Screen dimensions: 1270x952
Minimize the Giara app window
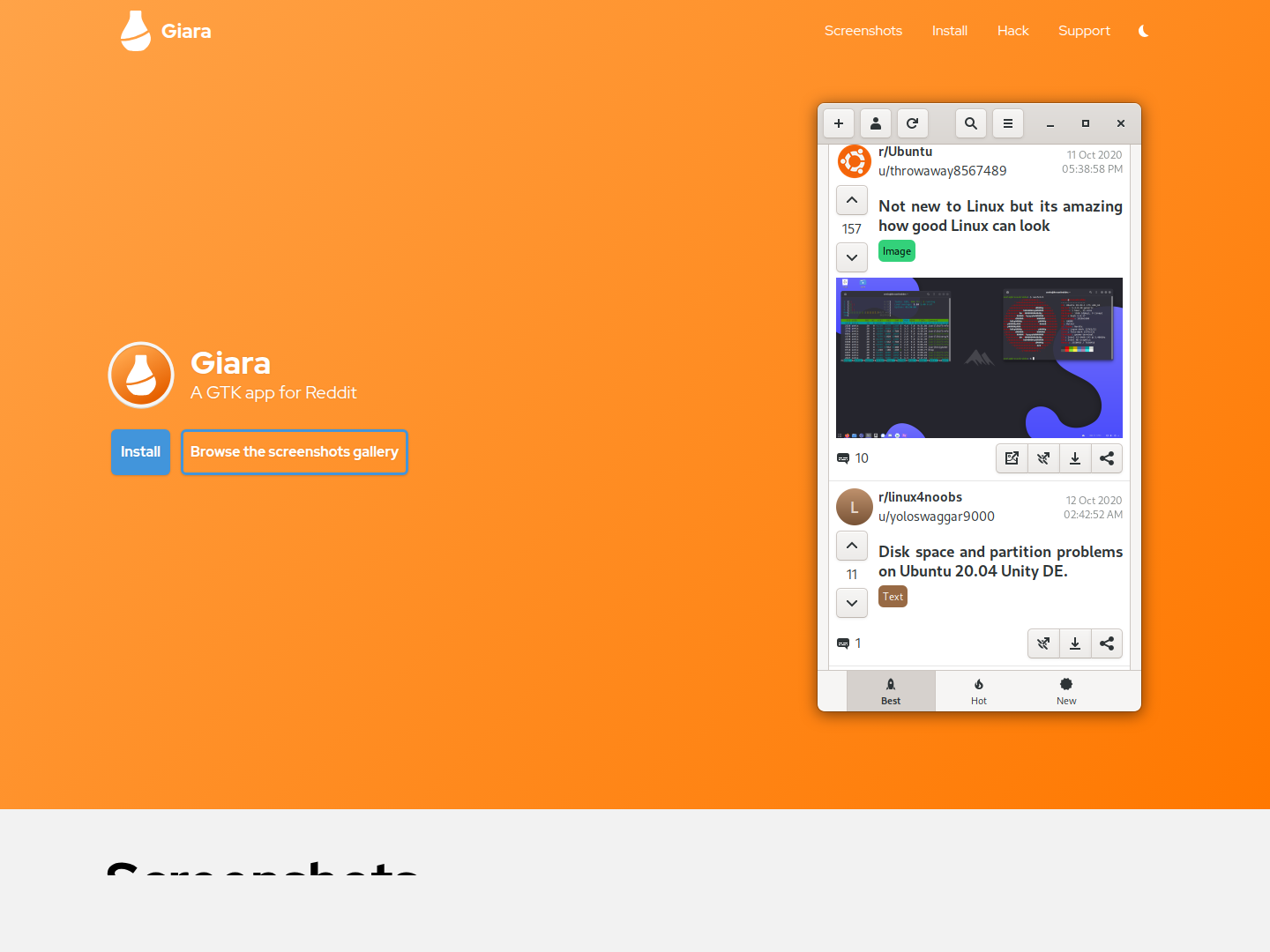coord(1050,123)
